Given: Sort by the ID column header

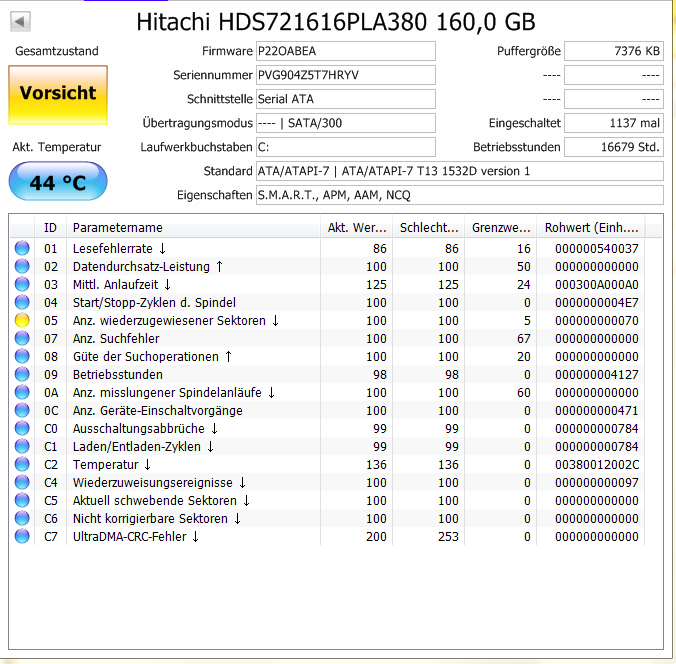Looking at the screenshot, I should [x=50, y=228].
